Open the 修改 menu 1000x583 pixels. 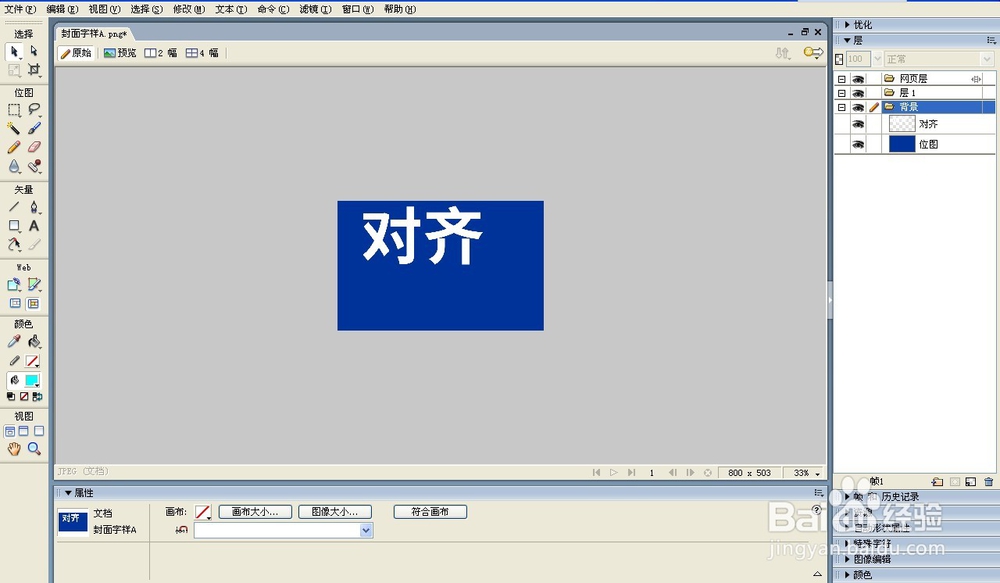(189, 9)
